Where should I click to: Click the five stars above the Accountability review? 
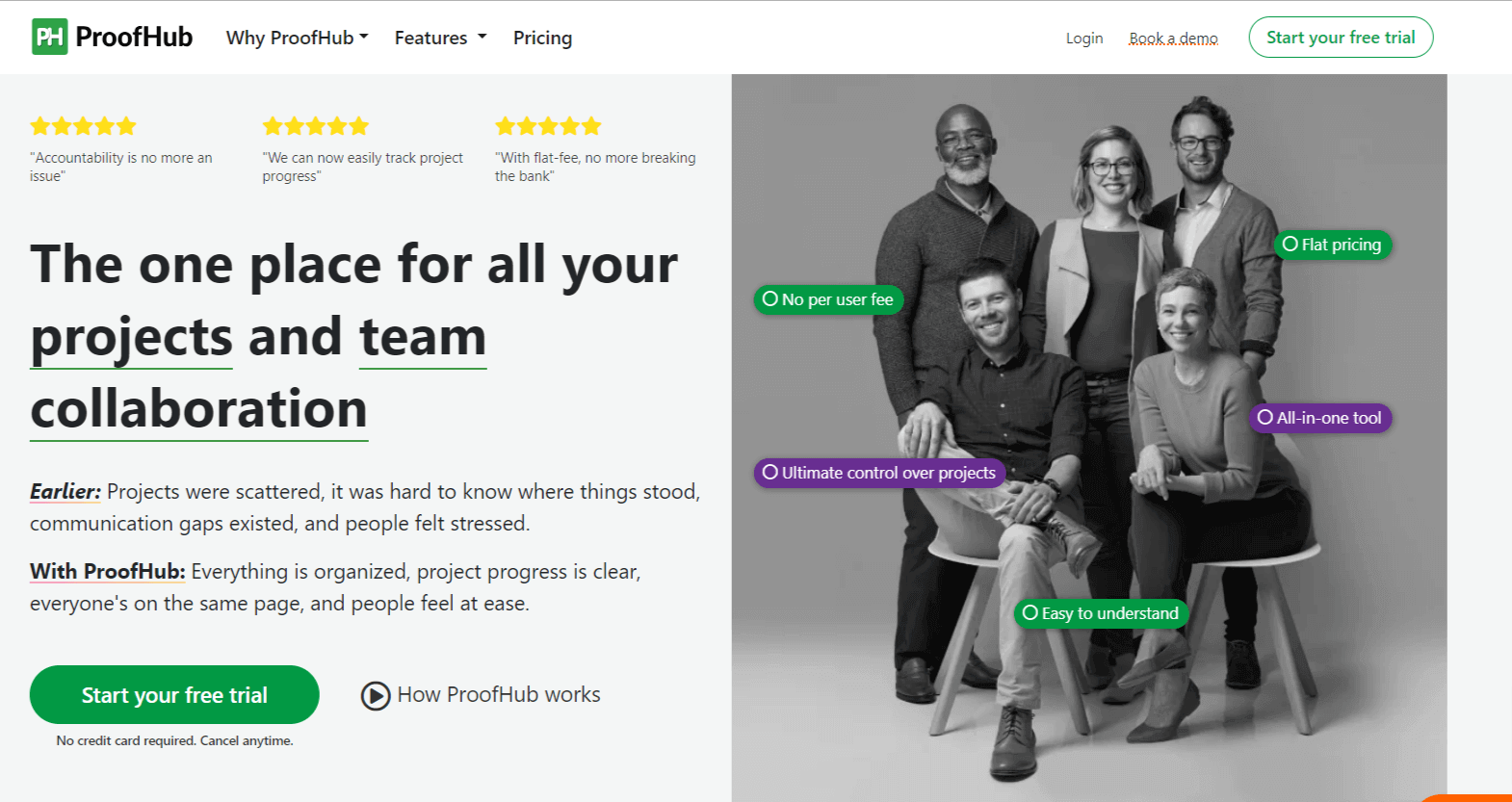(83, 126)
